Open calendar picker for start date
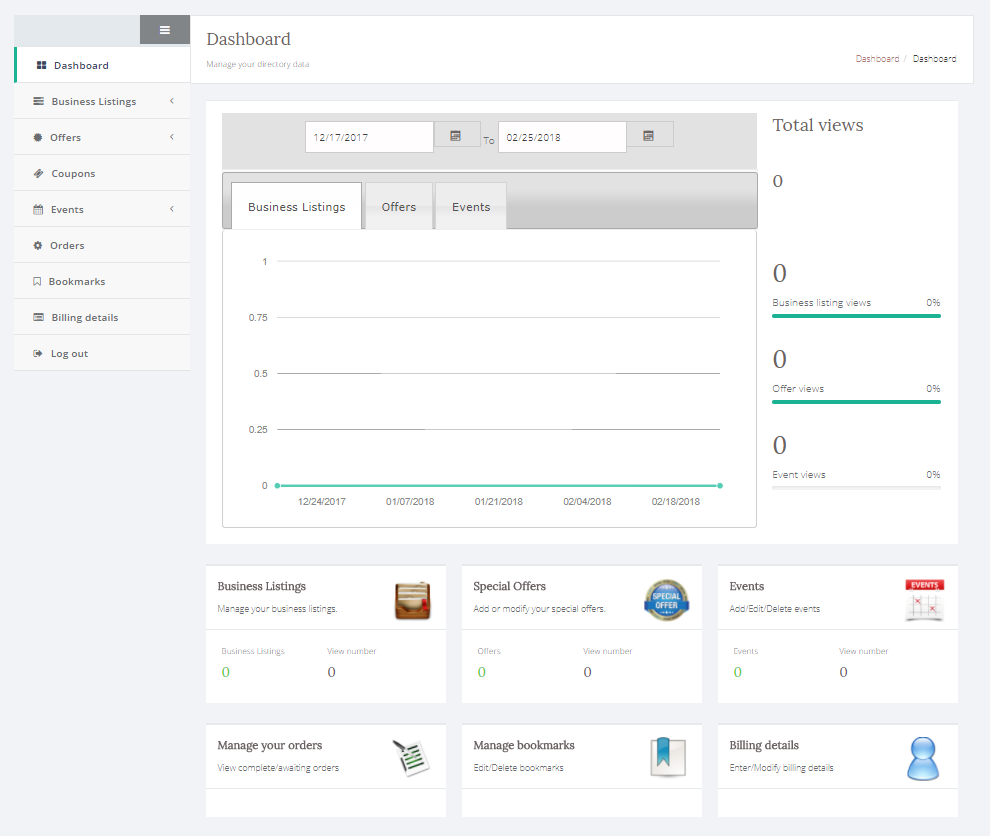Image resolution: width=993 pixels, height=836 pixels. 456,135
